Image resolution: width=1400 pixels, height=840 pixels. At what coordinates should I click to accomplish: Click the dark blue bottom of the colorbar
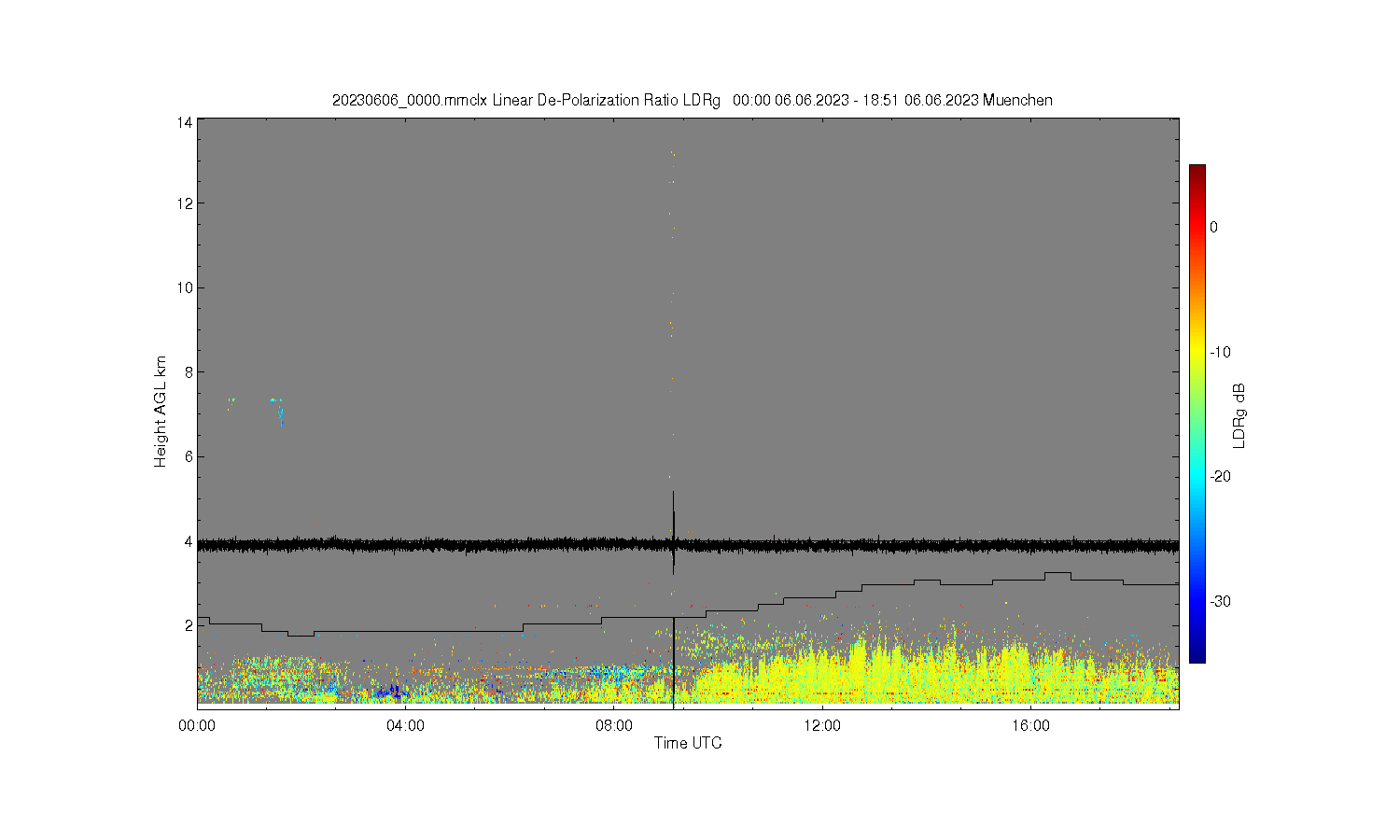[x=1197, y=653]
